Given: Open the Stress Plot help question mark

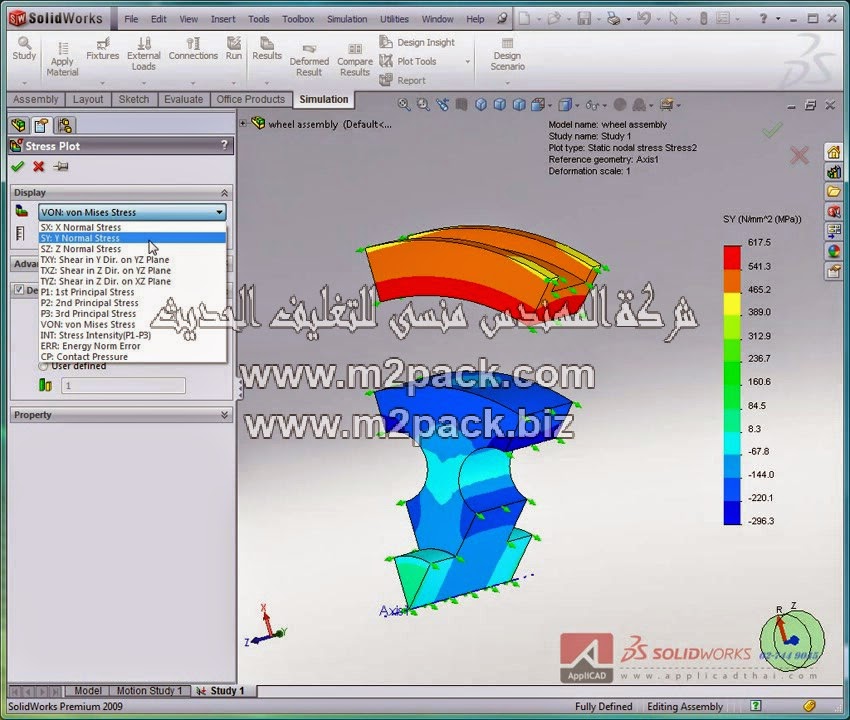Looking at the screenshot, I should tap(224, 145).
